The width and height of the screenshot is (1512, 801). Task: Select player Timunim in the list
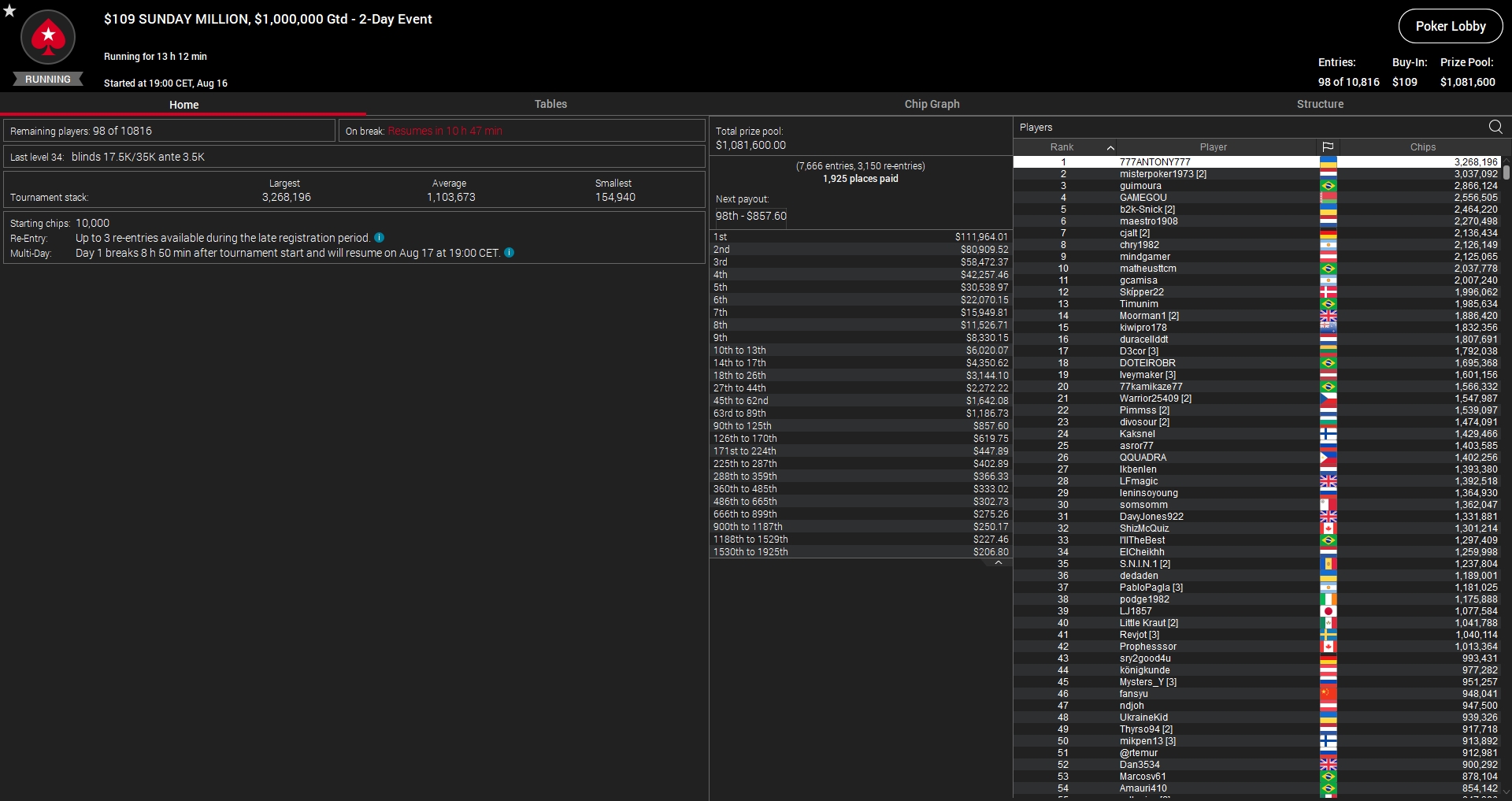(x=1257, y=304)
